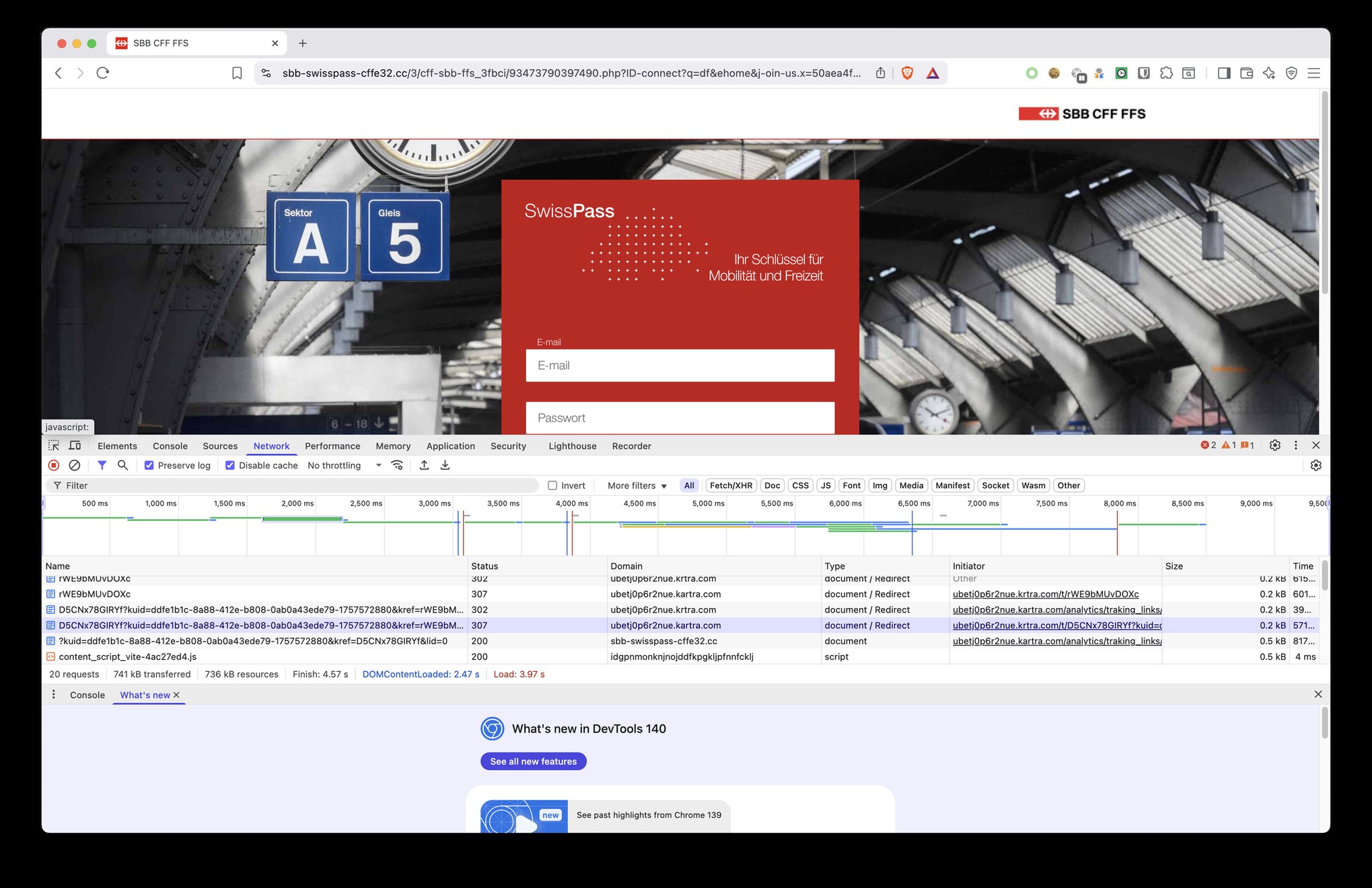Open Network panel settings gear
The height and width of the screenshot is (888, 1372).
pos(1316,465)
